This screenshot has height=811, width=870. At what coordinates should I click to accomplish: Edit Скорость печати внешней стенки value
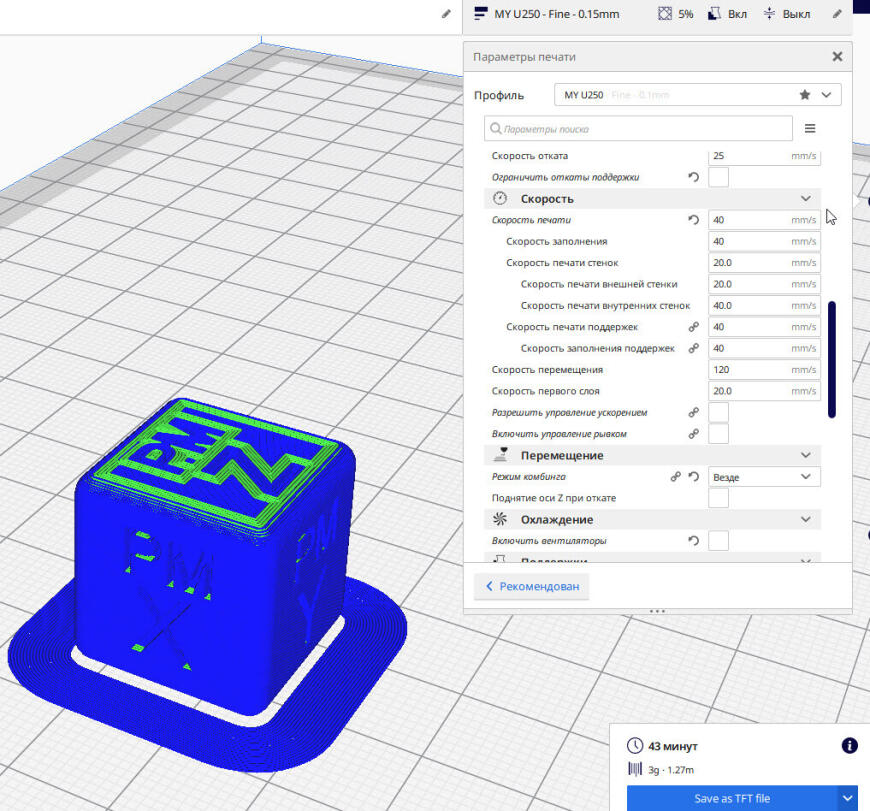tap(764, 284)
